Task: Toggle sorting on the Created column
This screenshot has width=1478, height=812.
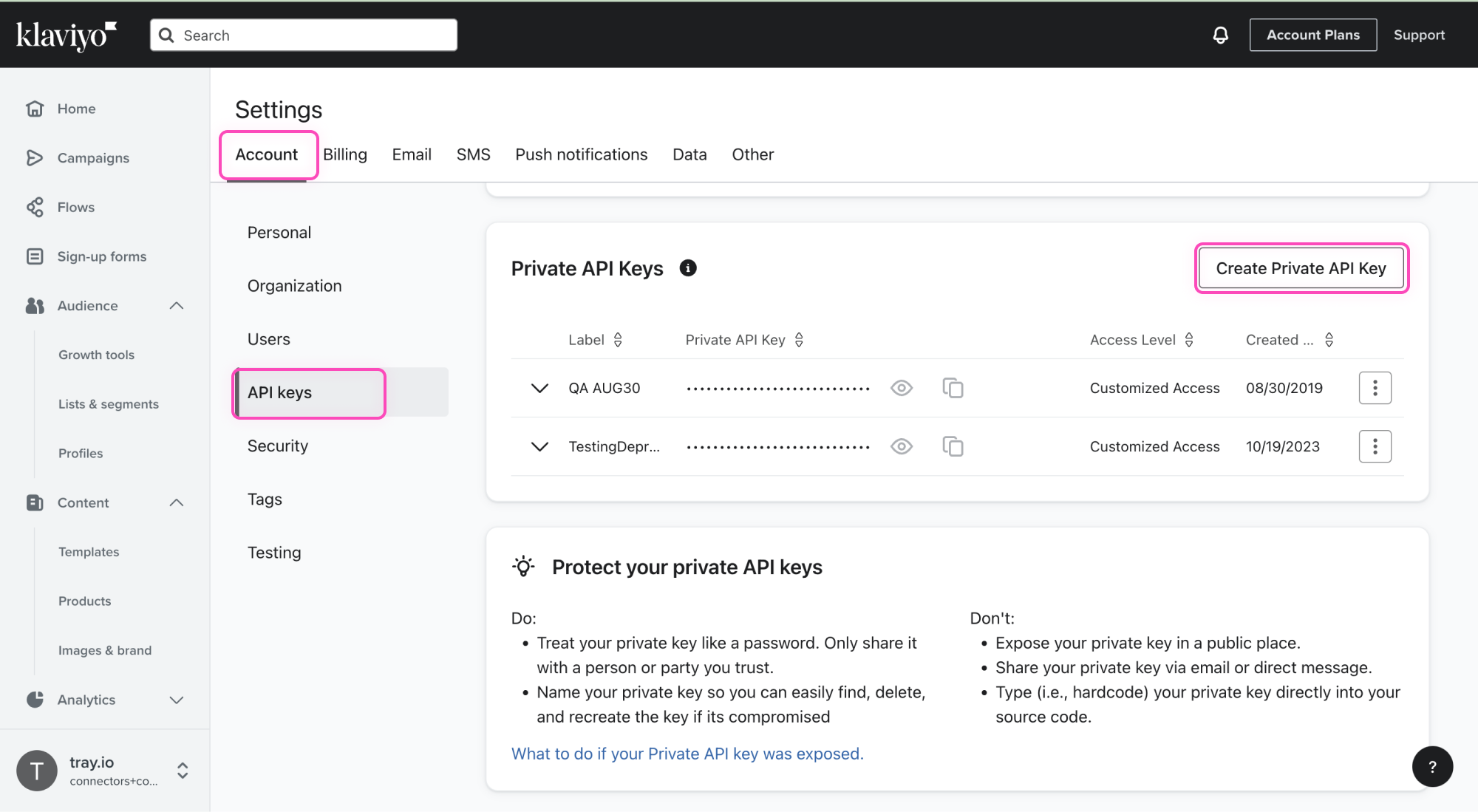Action: tap(1329, 339)
